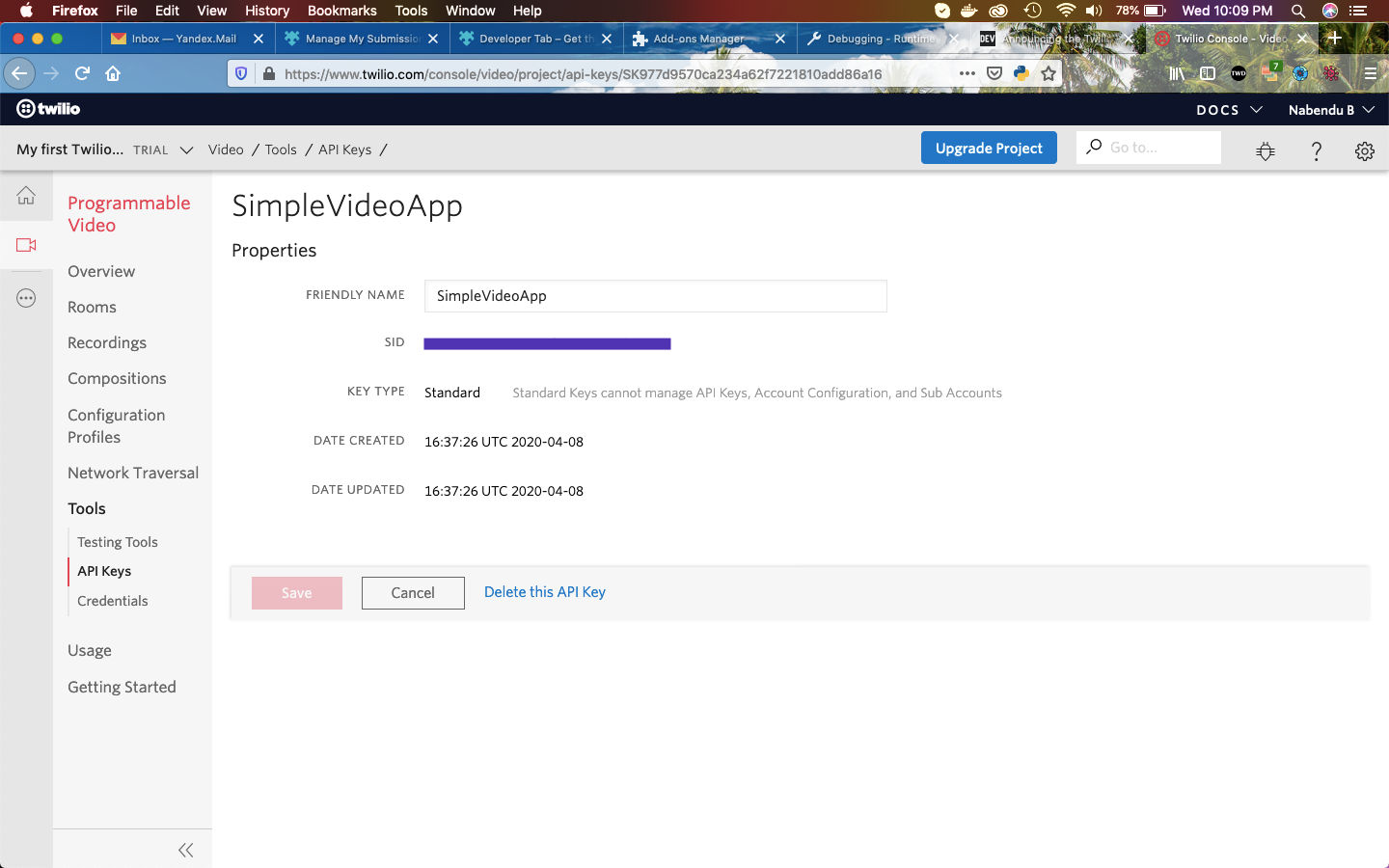Open the Rooms sidebar link
Viewport: 1389px width, 868px height.
click(x=92, y=307)
